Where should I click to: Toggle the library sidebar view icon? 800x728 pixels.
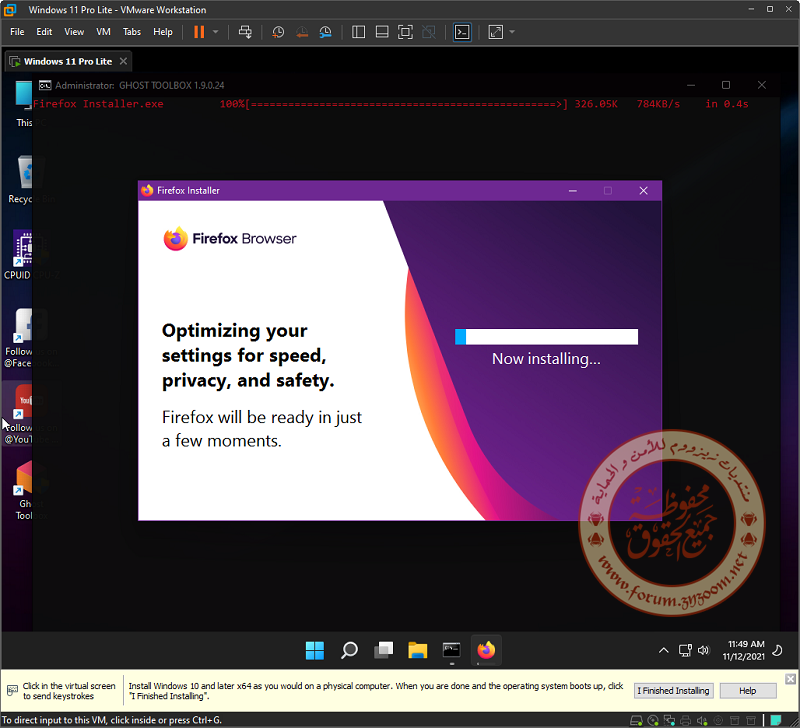click(x=359, y=32)
